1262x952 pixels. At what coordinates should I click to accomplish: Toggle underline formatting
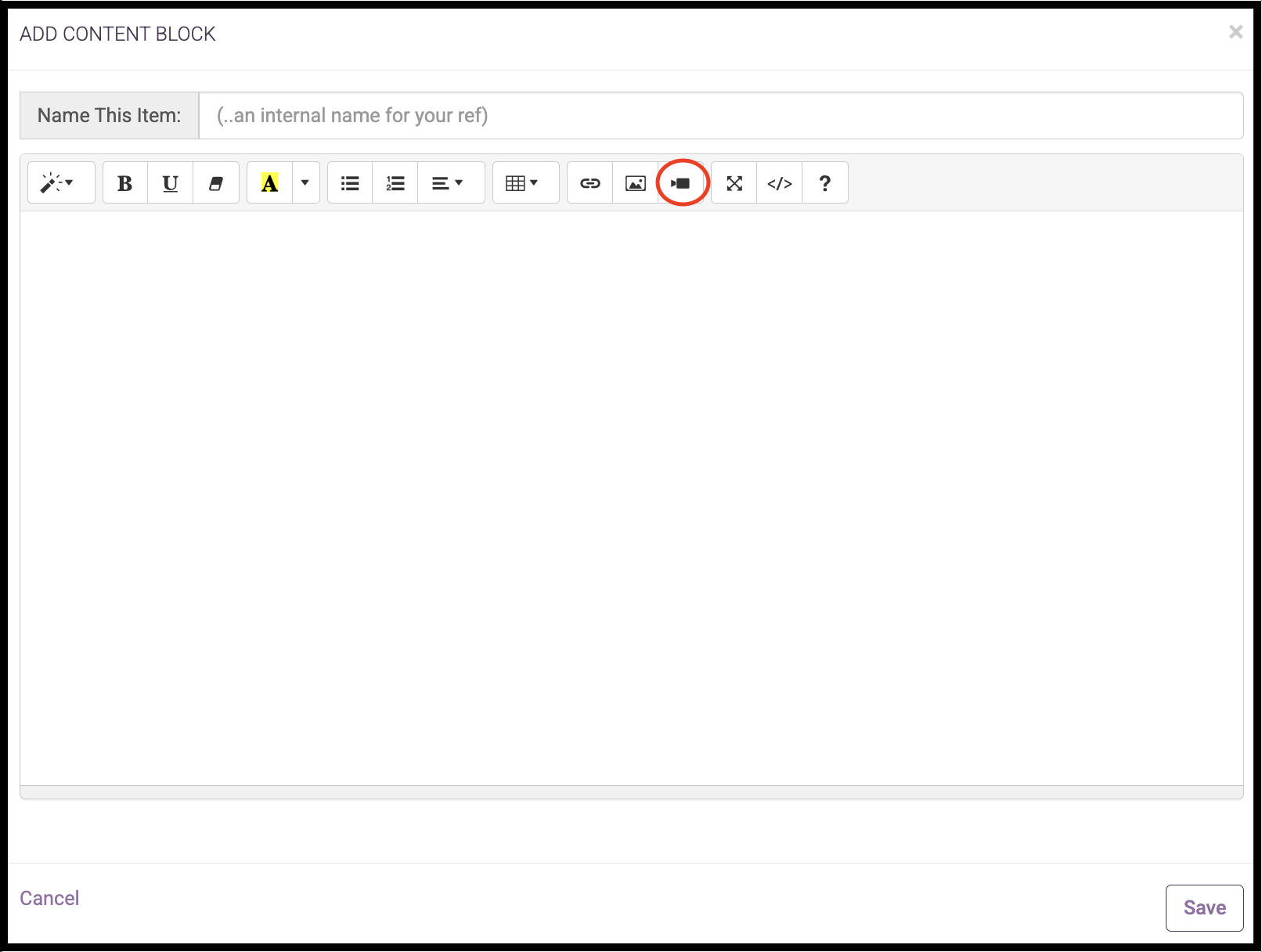(x=170, y=183)
